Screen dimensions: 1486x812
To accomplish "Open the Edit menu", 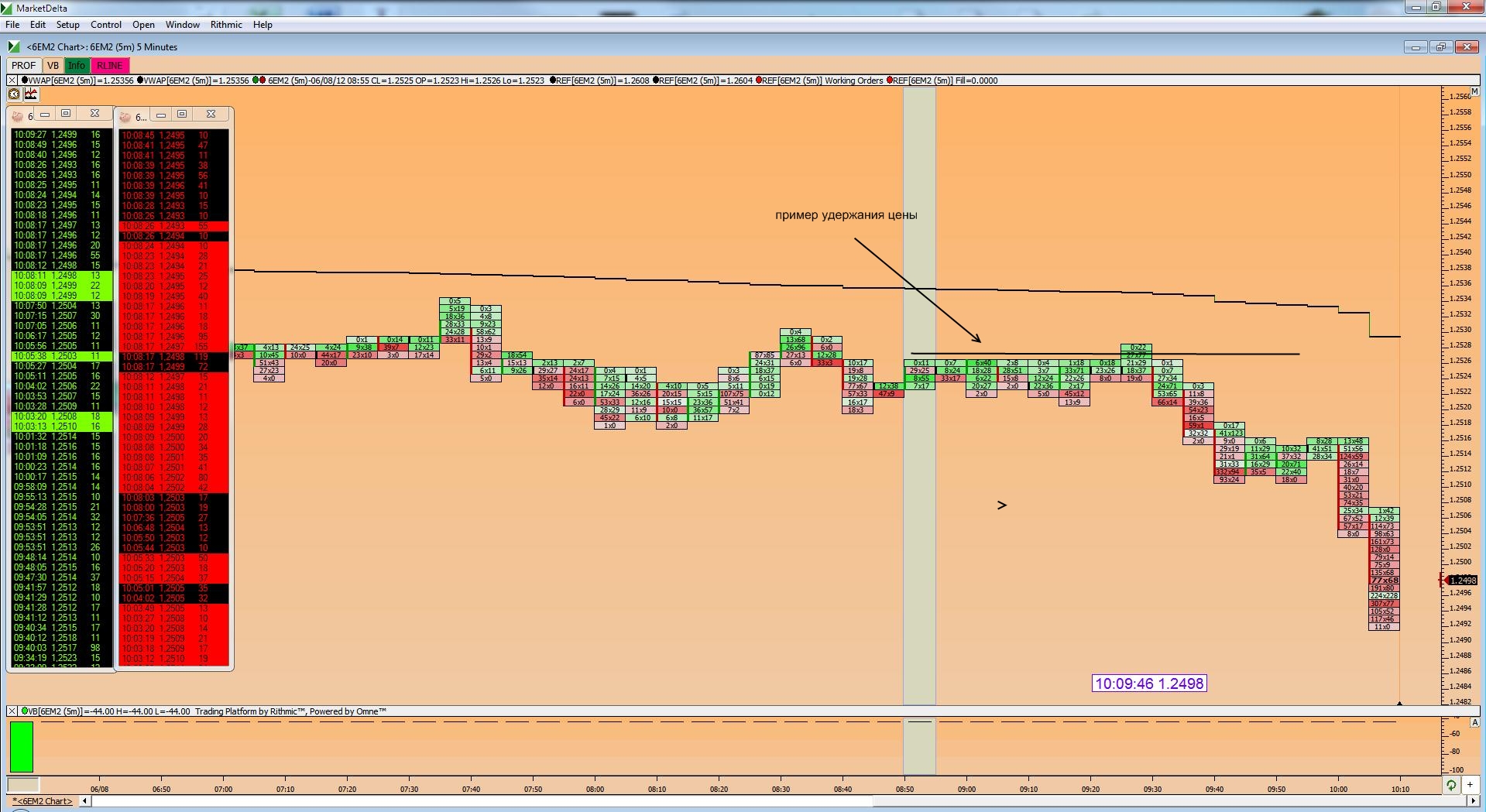I will 38,25.
